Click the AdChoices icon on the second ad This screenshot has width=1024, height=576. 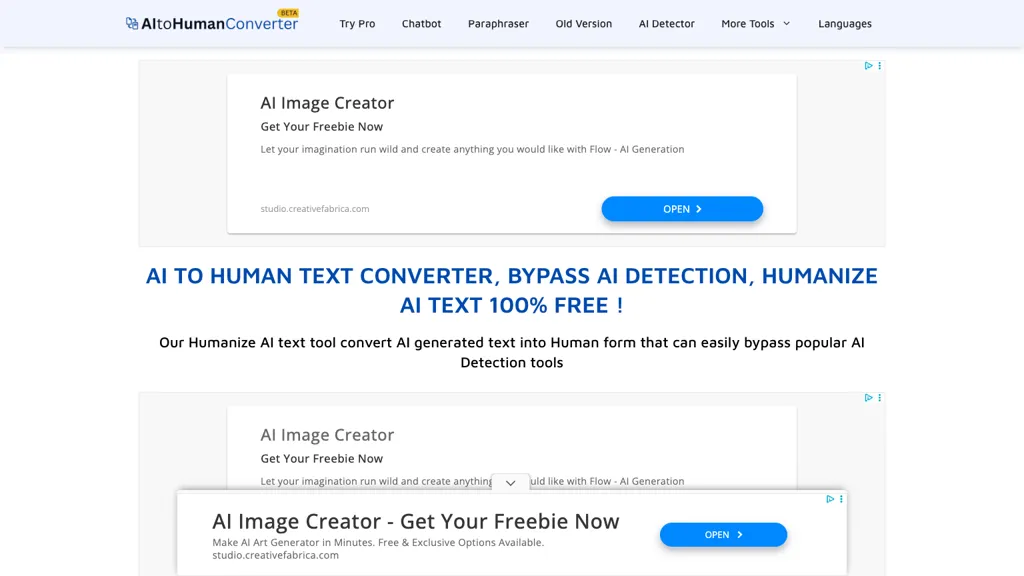coord(868,397)
